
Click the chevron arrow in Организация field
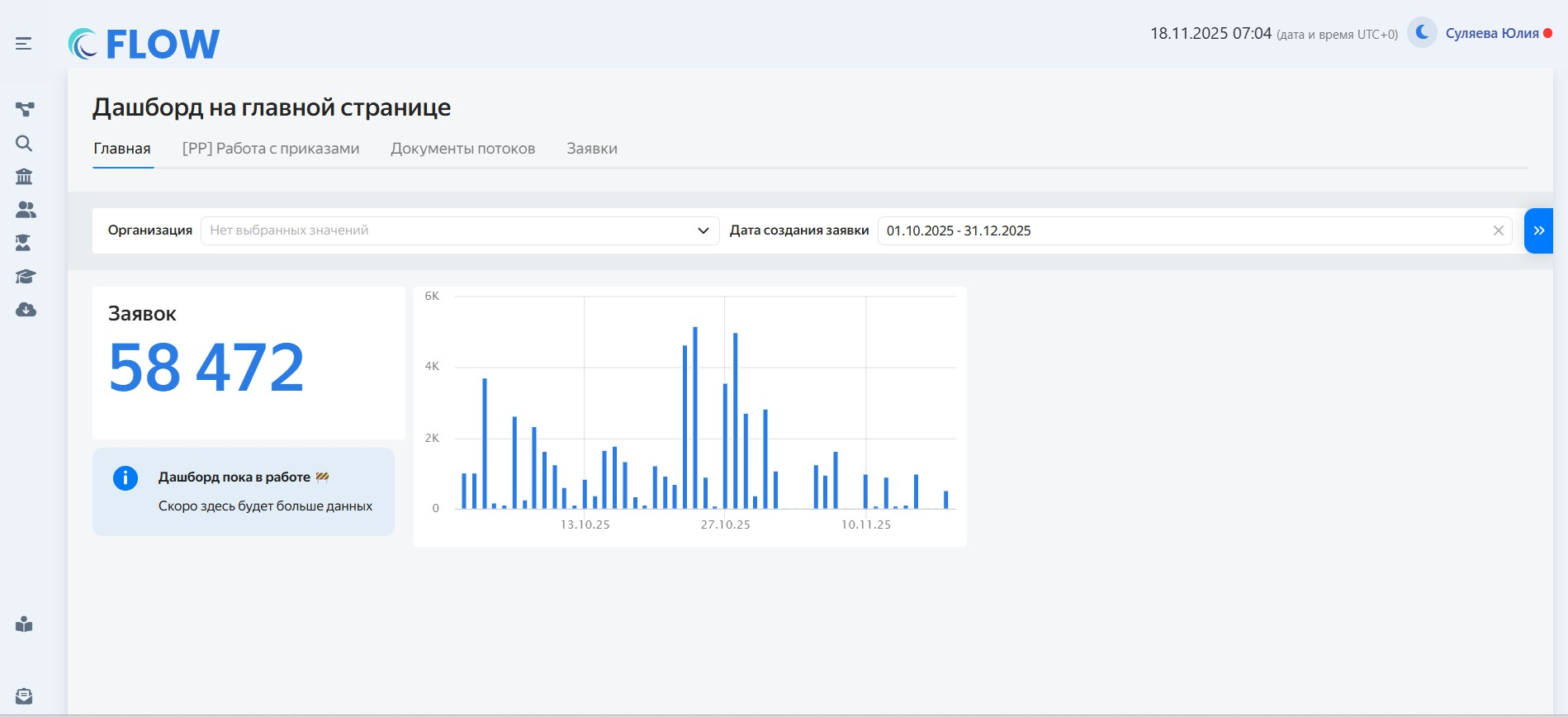click(703, 230)
